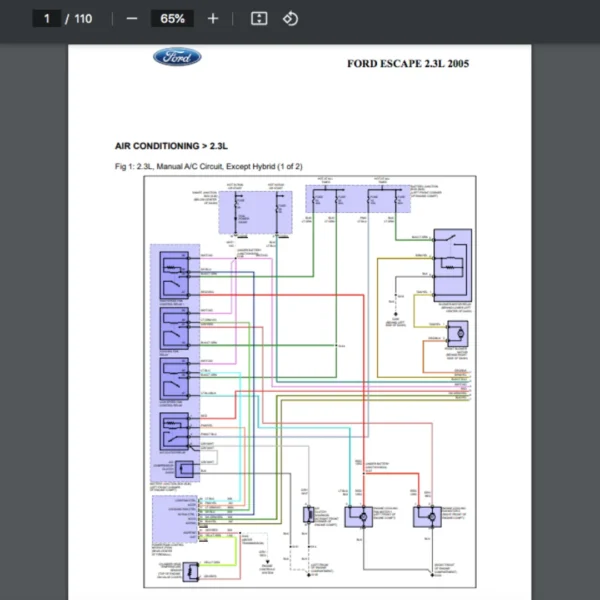Click the total page count 110
The height and width of the screenshot is (600, 600).
(82, 19)
